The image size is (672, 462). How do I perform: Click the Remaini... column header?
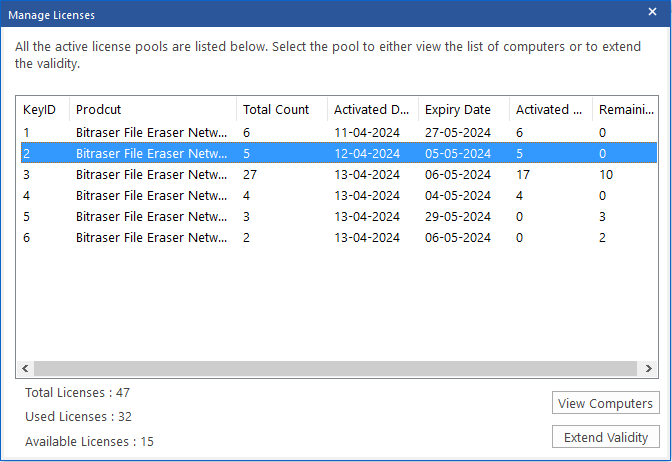tap(625, 110)
